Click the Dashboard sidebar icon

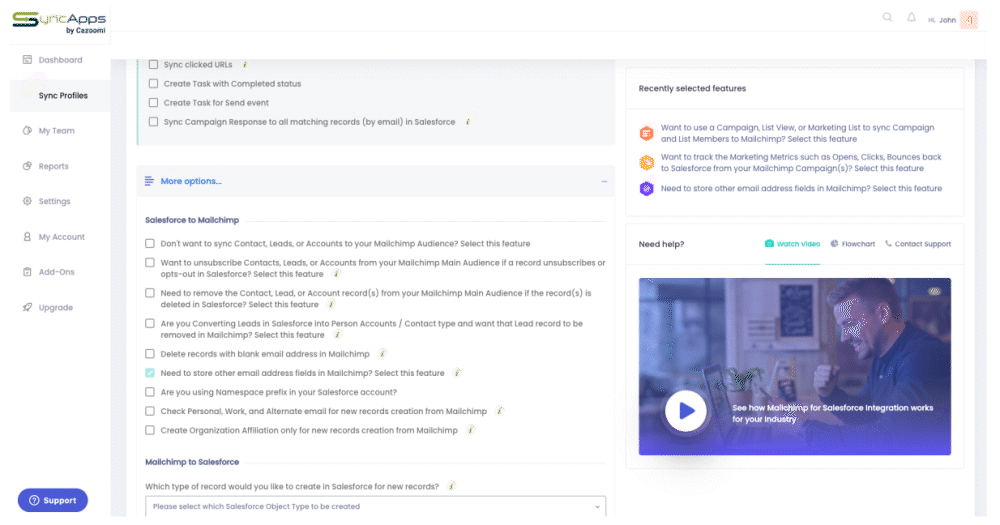coord(27,60)
